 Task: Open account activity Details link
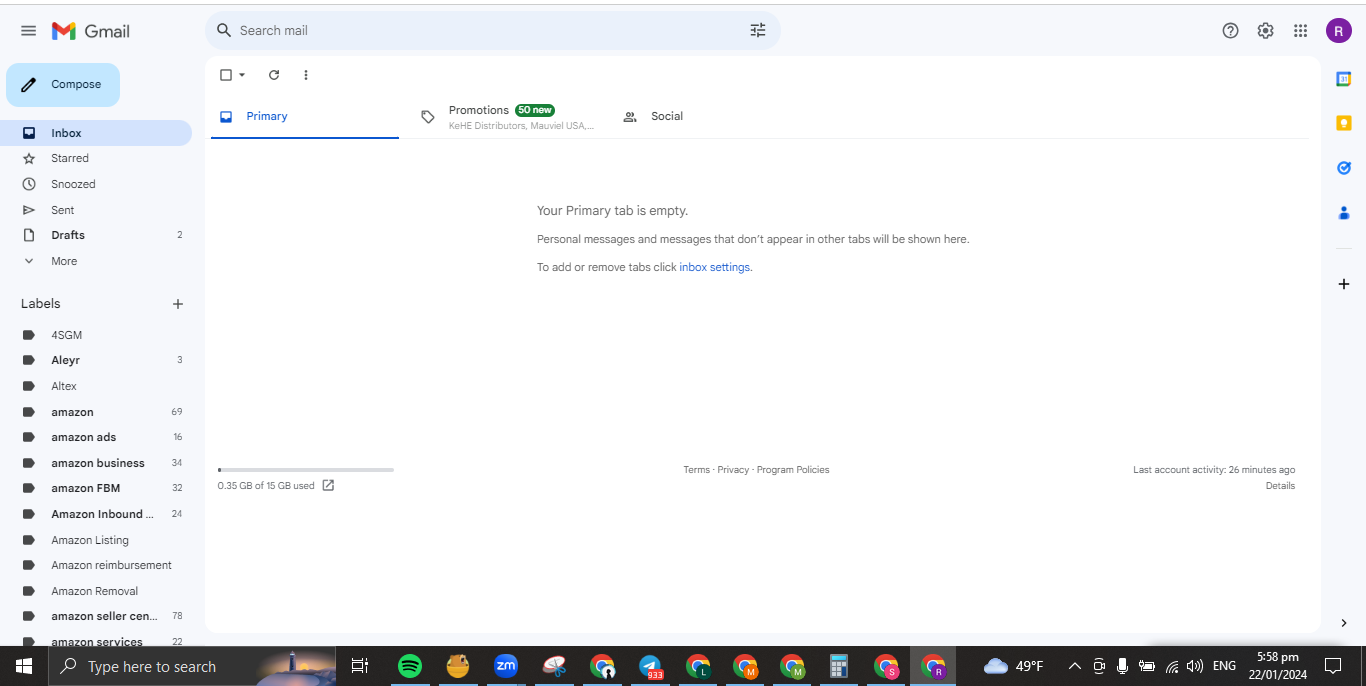coord(1280,486)
